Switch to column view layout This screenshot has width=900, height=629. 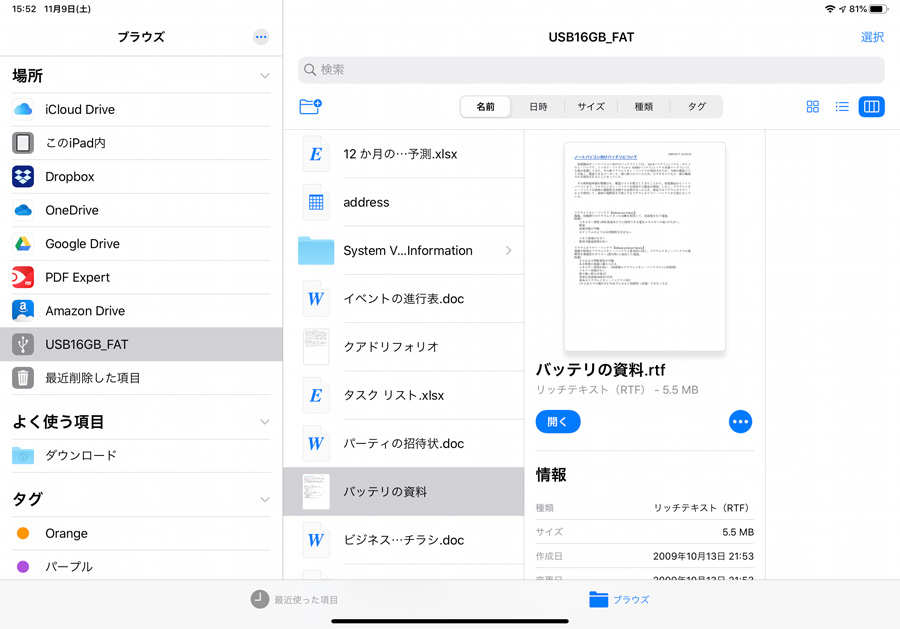pos(871,107)
